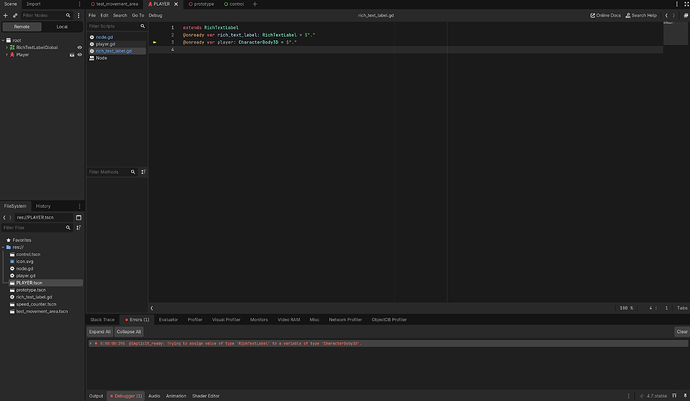The height and width of the screenshot is (401, 690).
Task: Click the Player node character icon
Action: 12,55
